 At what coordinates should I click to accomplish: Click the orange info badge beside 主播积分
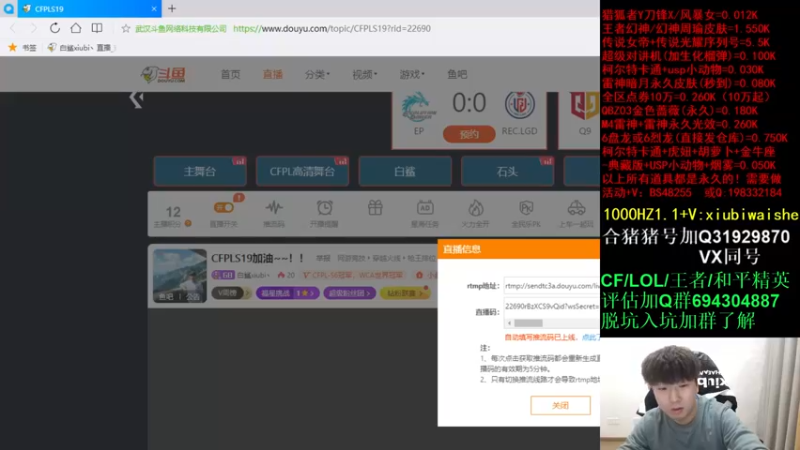click(188, 223)
